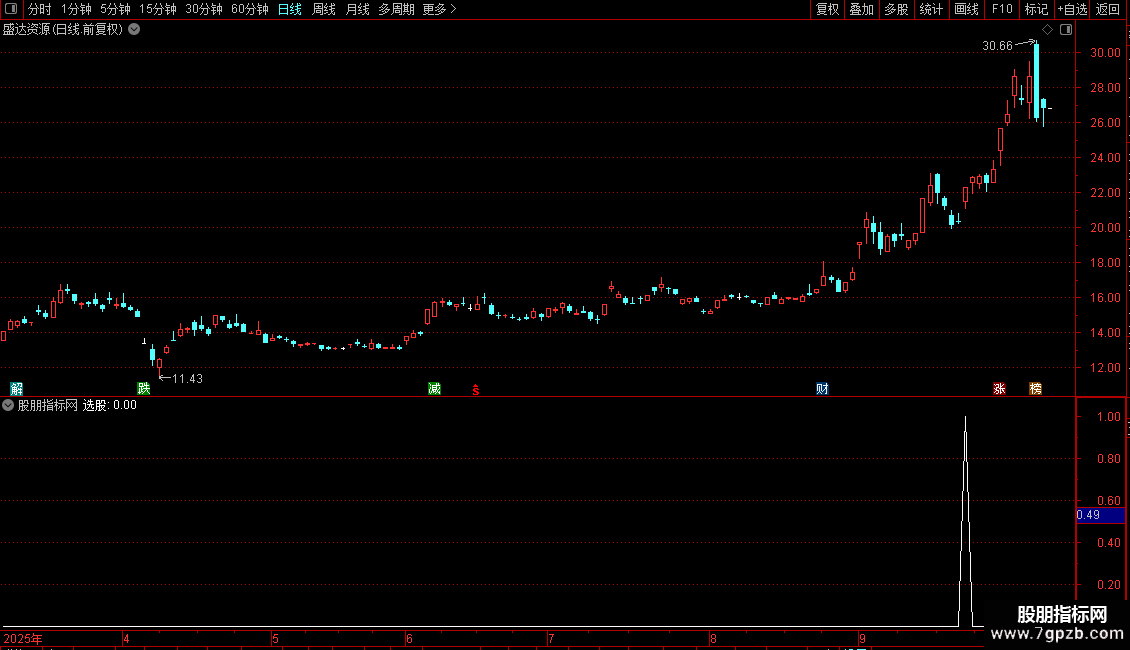Open the 画线 drawing tools
1130x650 pixels.
click(x=966, y=9)
